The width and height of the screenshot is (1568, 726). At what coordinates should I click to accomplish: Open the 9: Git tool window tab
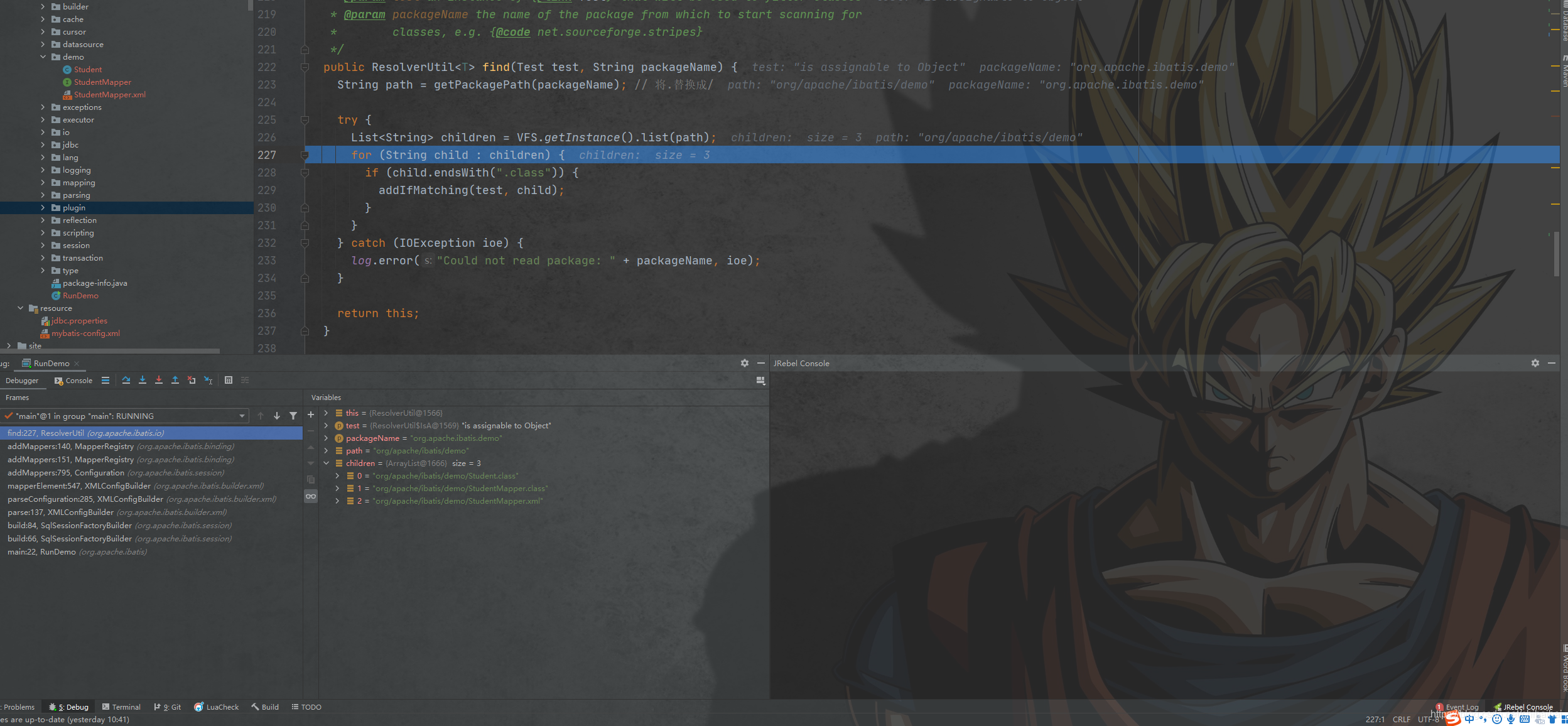coord(167,707)
